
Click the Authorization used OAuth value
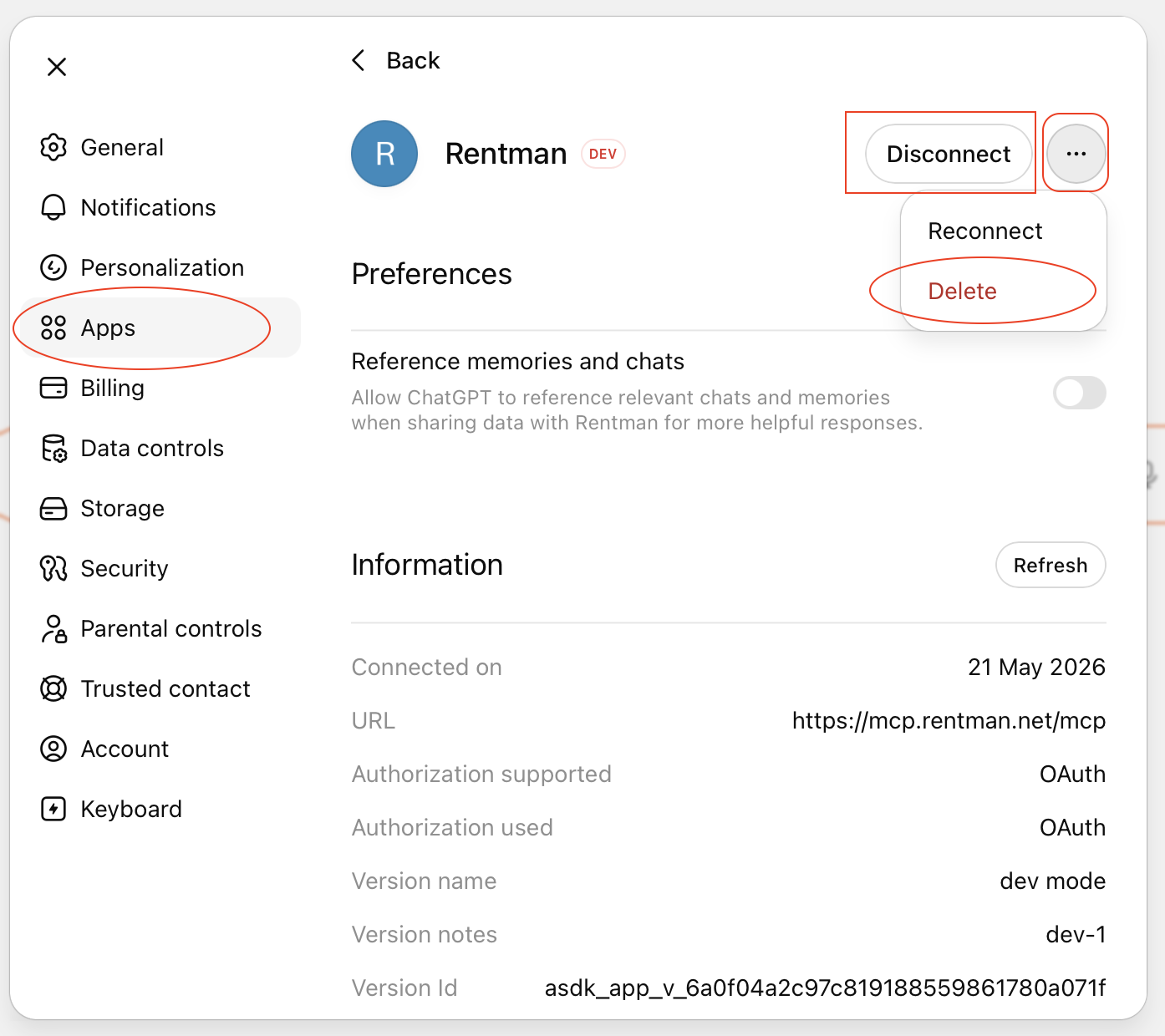pos(1072,827)
